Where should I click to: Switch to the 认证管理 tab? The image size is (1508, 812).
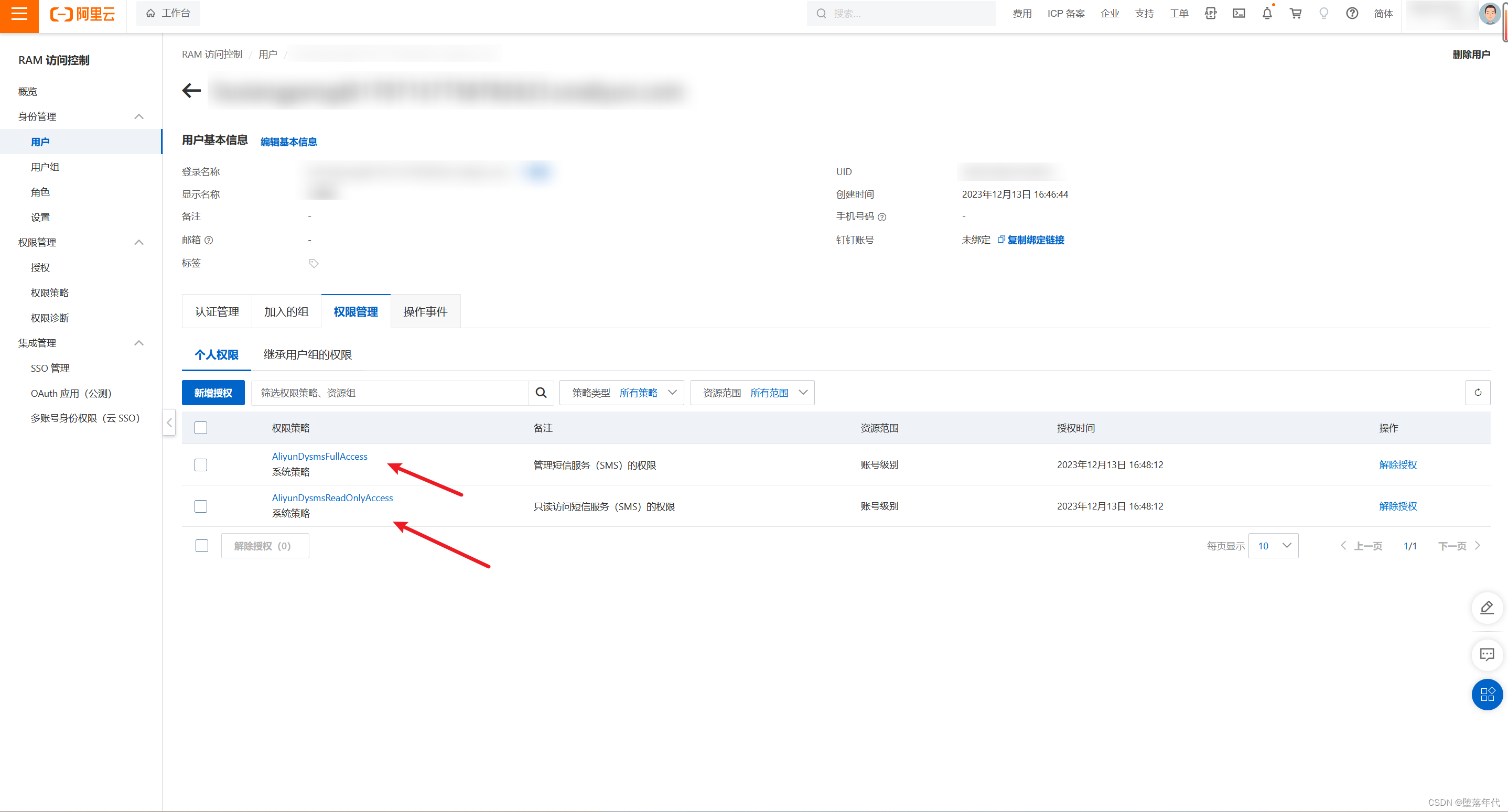[x=217, y=311]
